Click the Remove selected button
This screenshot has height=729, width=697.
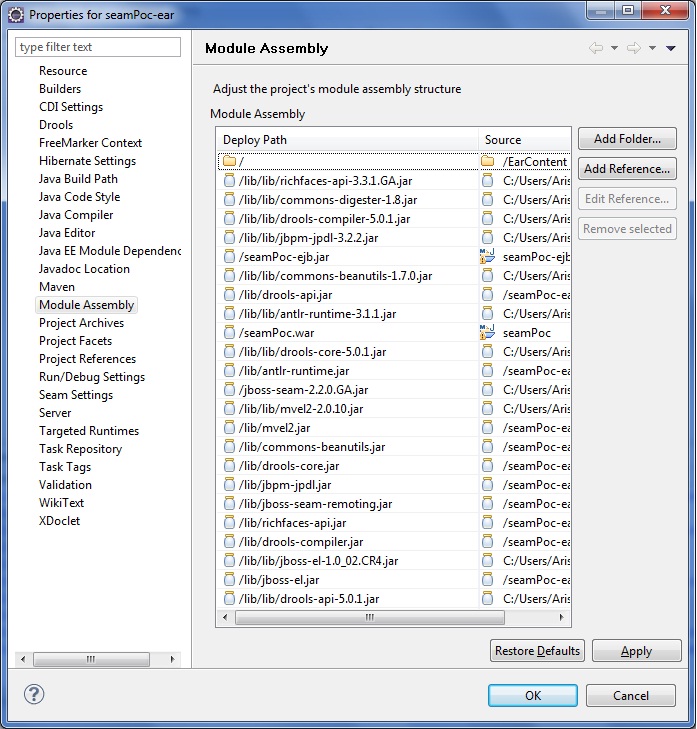click(627, 229)
